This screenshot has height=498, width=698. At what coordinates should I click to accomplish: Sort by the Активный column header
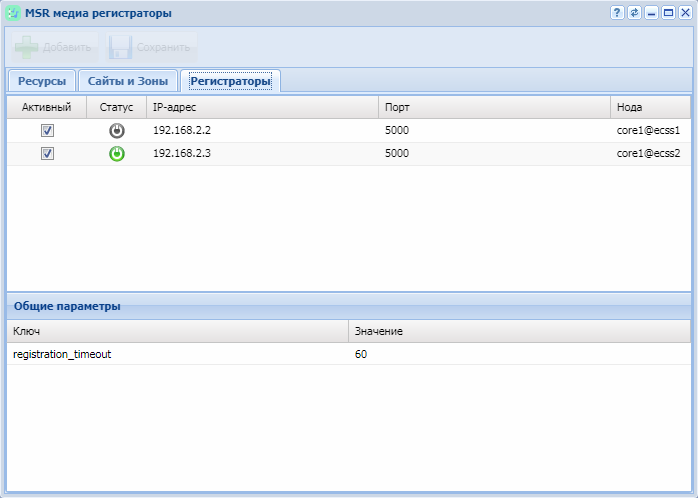coord(47,107)
